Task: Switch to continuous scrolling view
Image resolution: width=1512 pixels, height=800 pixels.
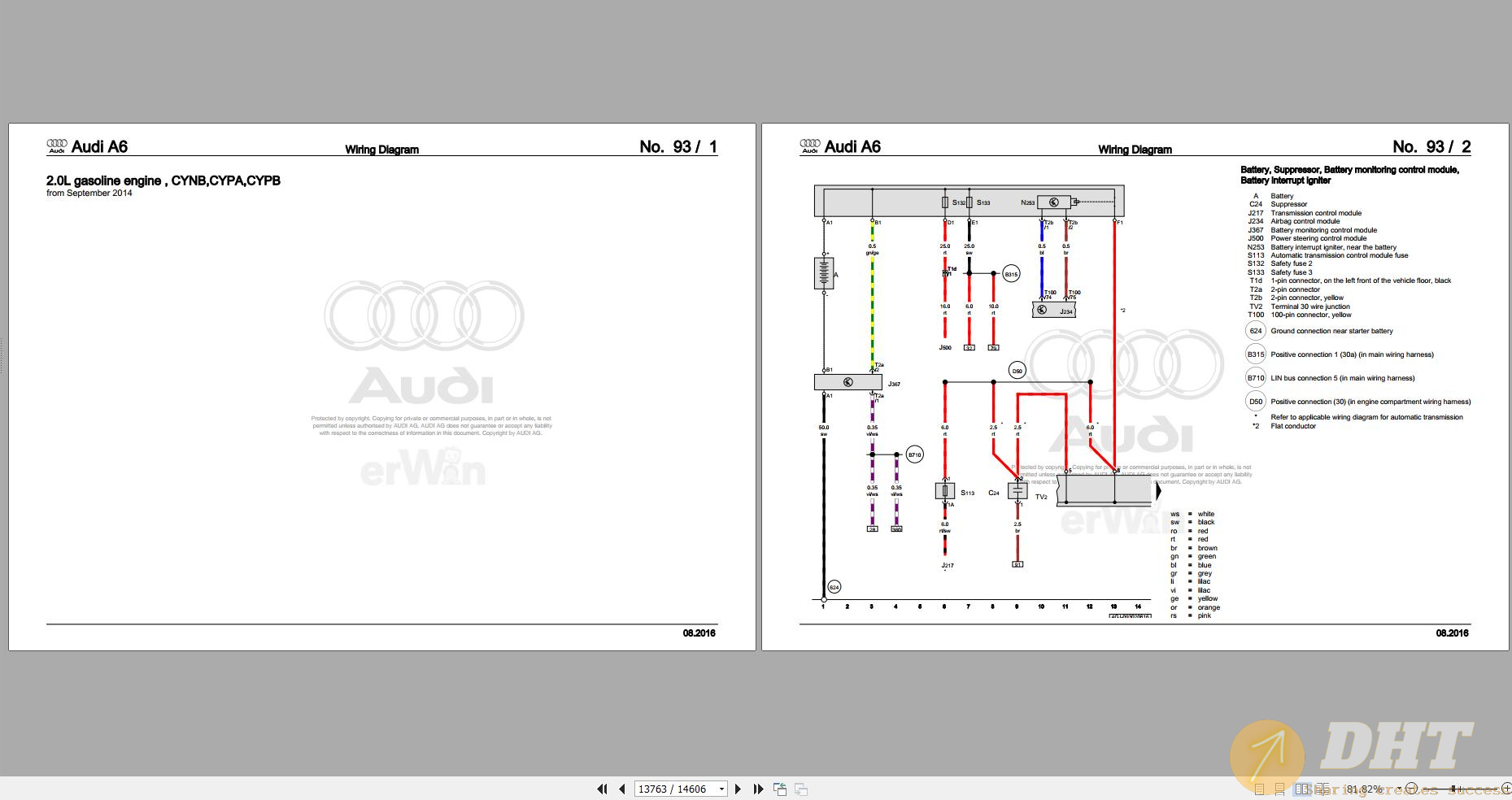Action: [x=1279, y=789]
